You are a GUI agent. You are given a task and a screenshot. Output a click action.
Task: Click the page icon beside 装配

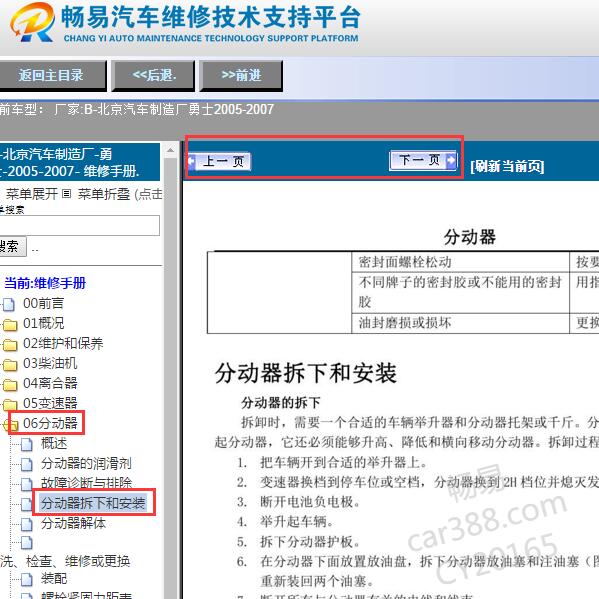coord(27,579)
